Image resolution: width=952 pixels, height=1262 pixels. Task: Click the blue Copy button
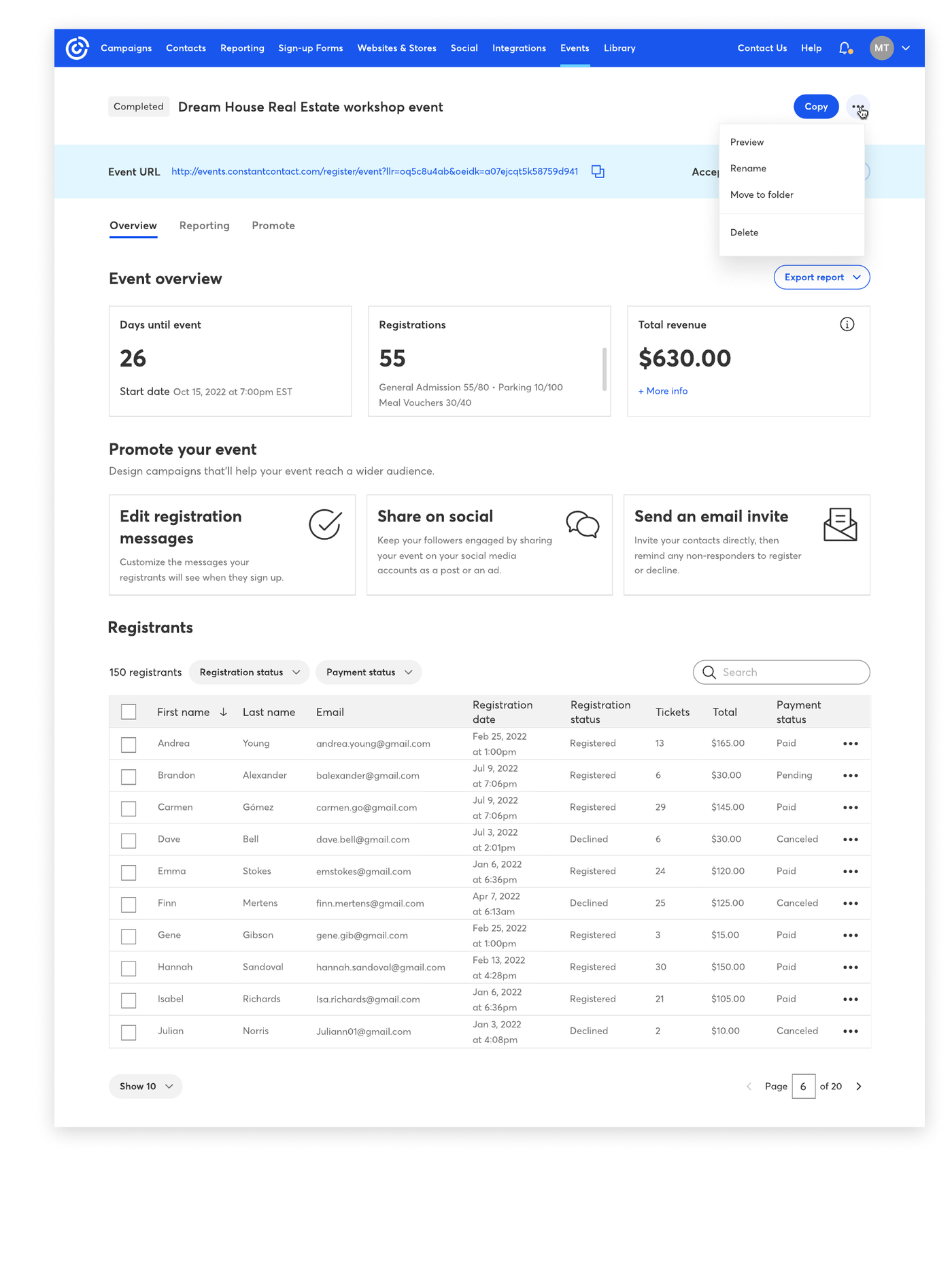click(815, 107)
